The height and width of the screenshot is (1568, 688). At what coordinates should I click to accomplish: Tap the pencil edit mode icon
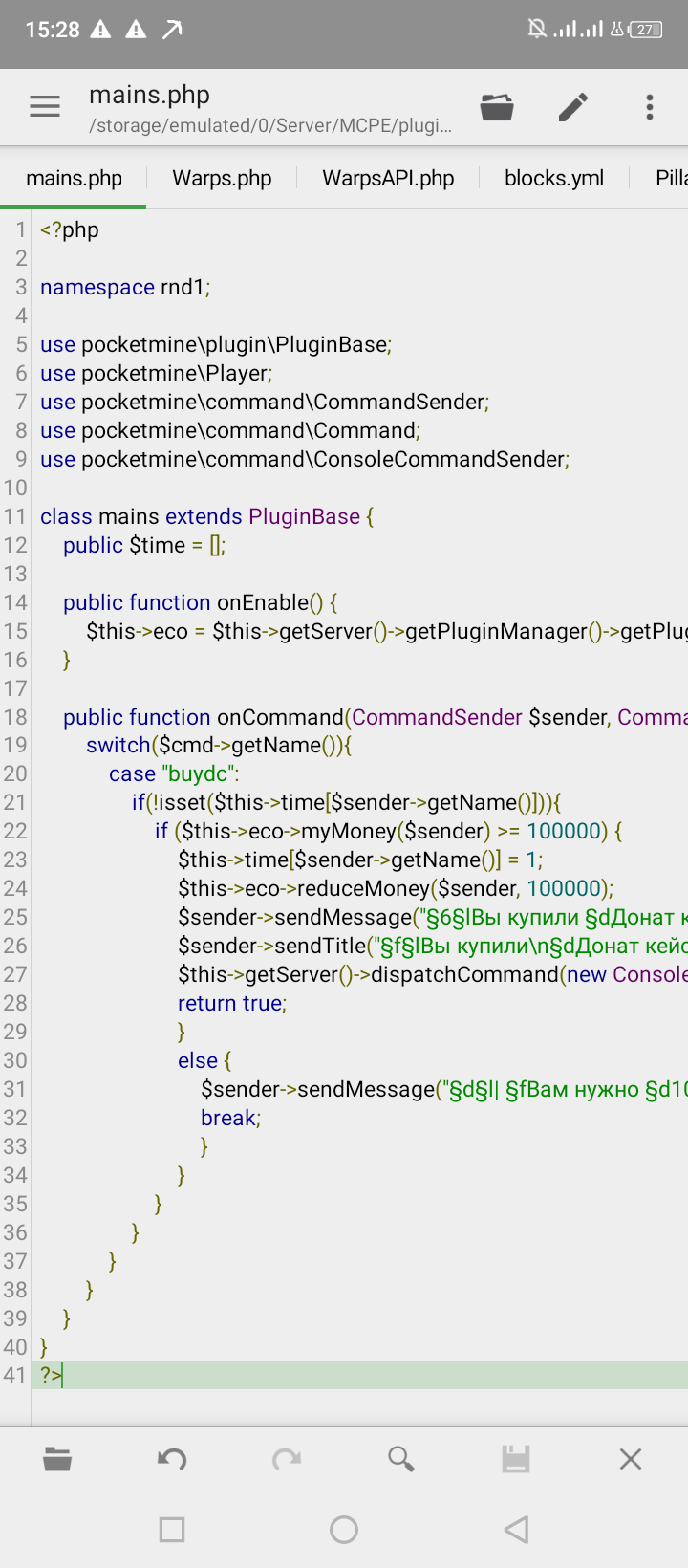click(x=573, y=106)
